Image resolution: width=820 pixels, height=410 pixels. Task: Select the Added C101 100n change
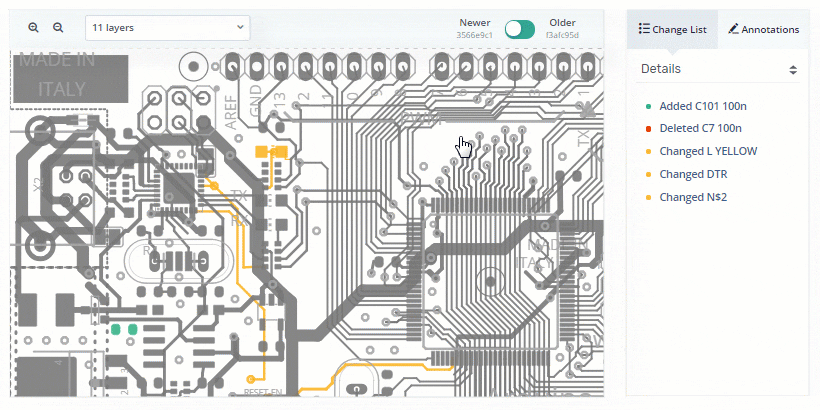[703, 106]
